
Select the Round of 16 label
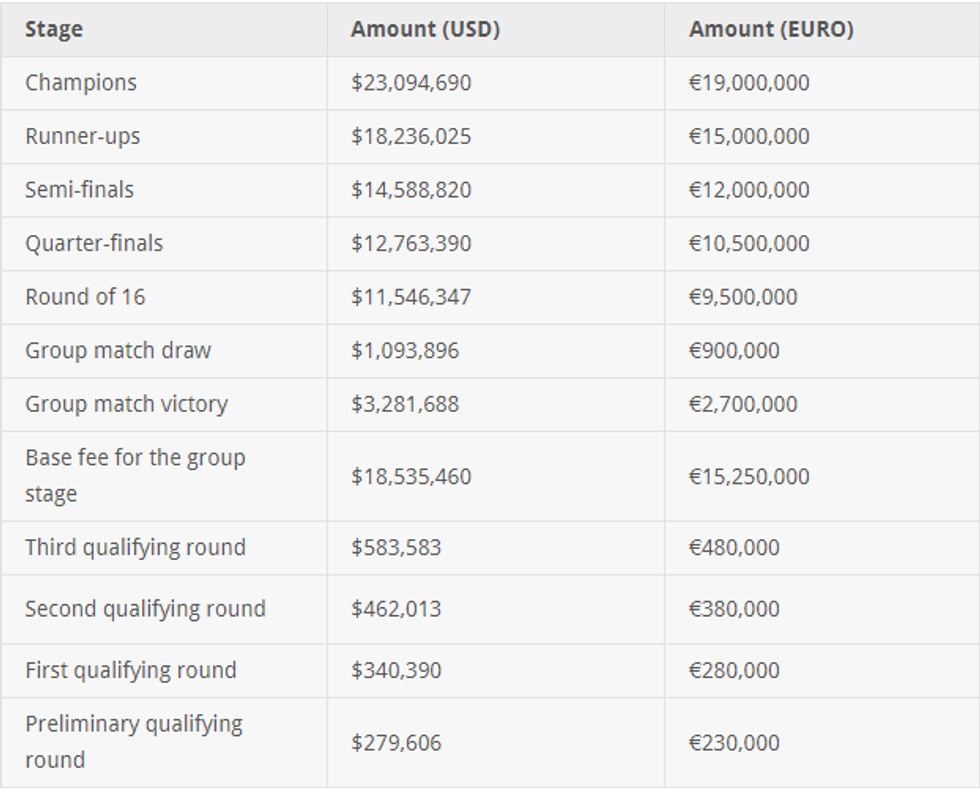(x=85, y=297)
